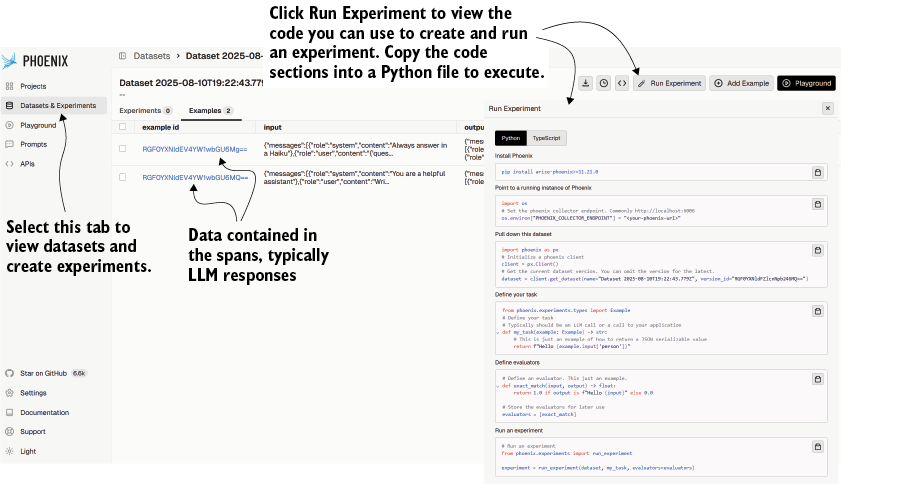Open dataset version history clock icon
913x484 pixels.
tap(604, 83)
